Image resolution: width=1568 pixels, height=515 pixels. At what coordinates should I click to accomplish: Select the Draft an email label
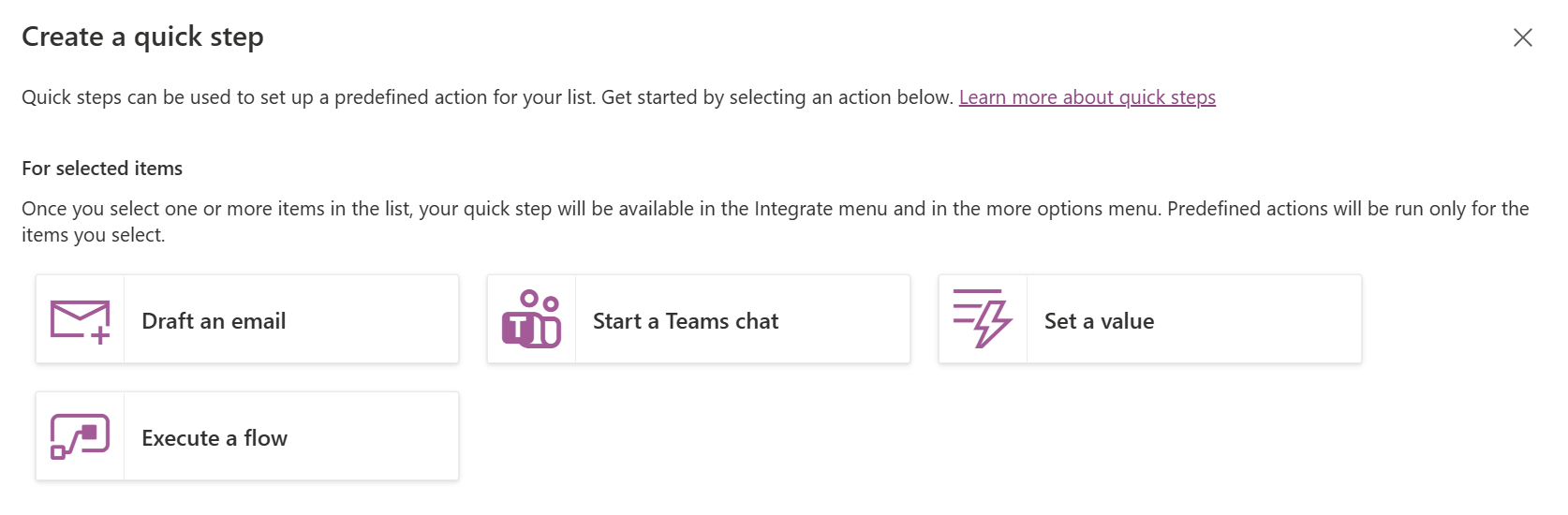(214, 321)
